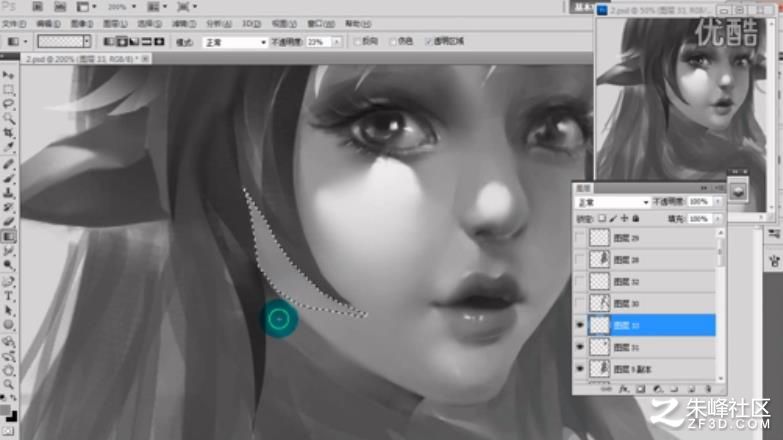The image size is (783, 440).
Task: Click lock position icon
Action: point(624,219)
